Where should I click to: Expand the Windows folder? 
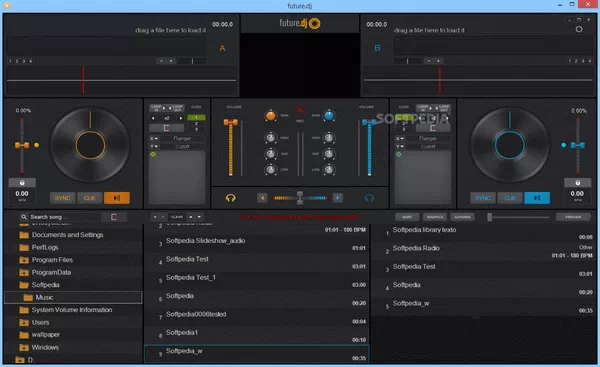pos(24,347)
